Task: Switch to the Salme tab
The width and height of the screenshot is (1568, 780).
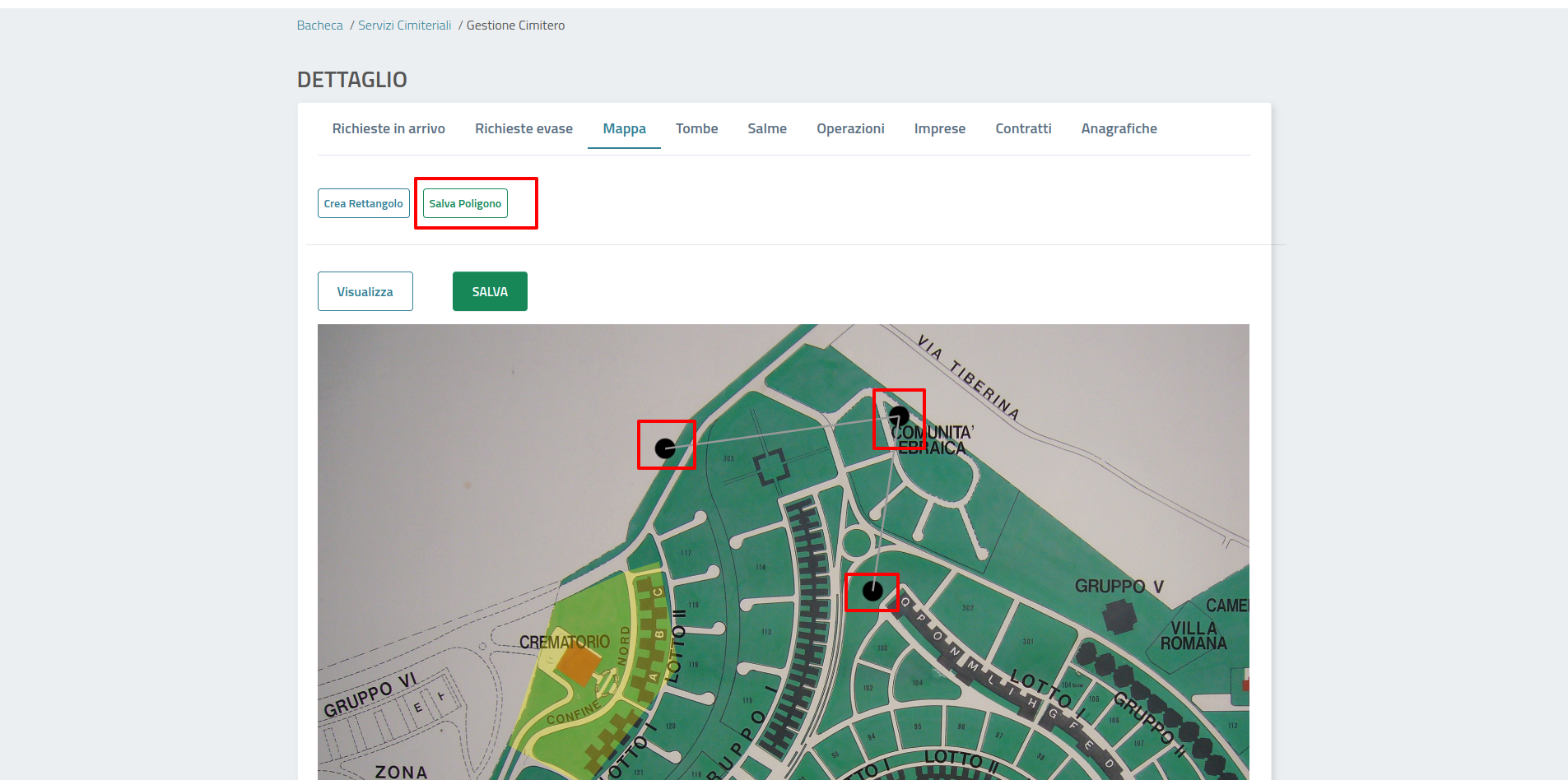Action: [x=767, y=128]
